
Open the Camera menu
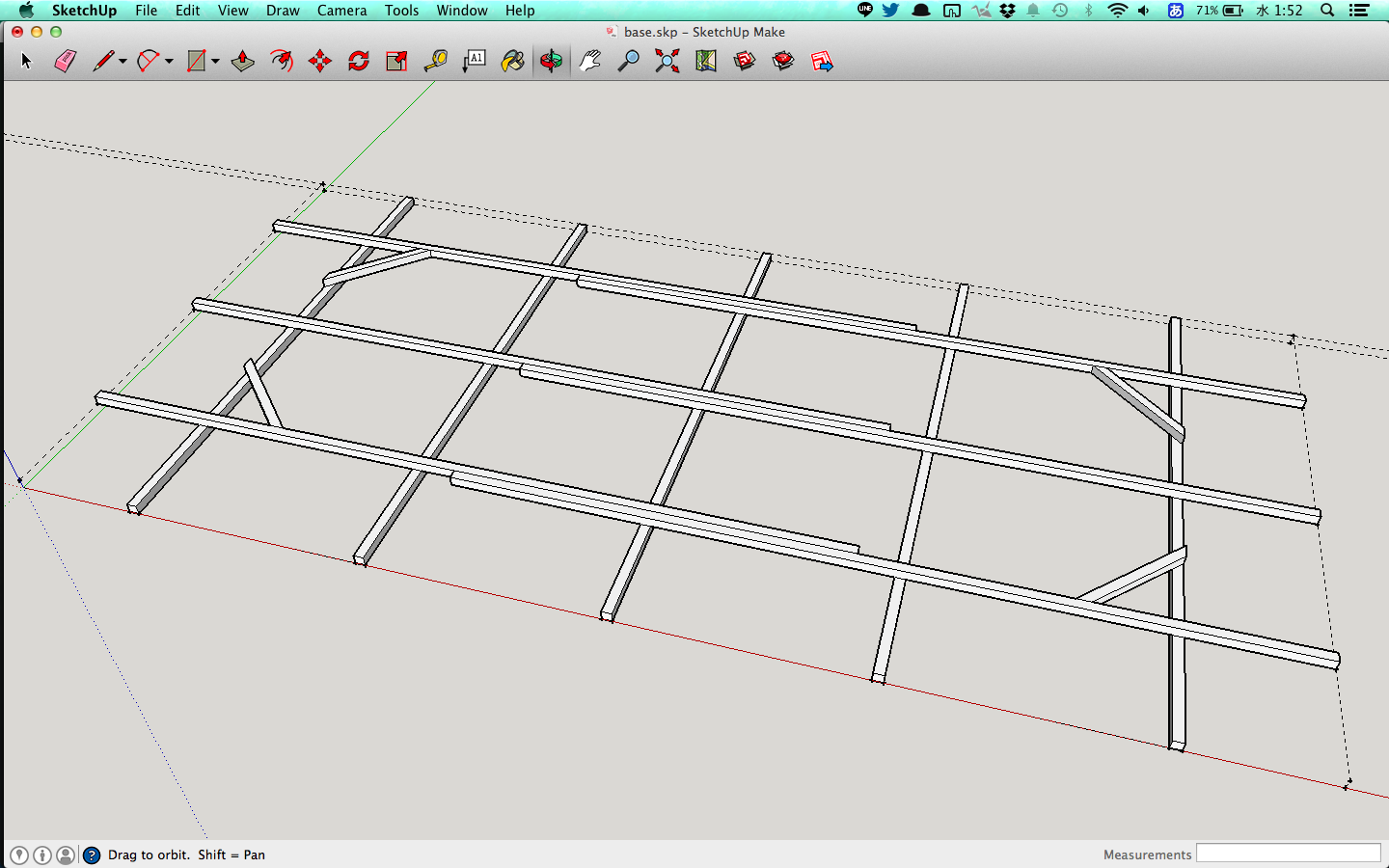[x=341, y=11]
